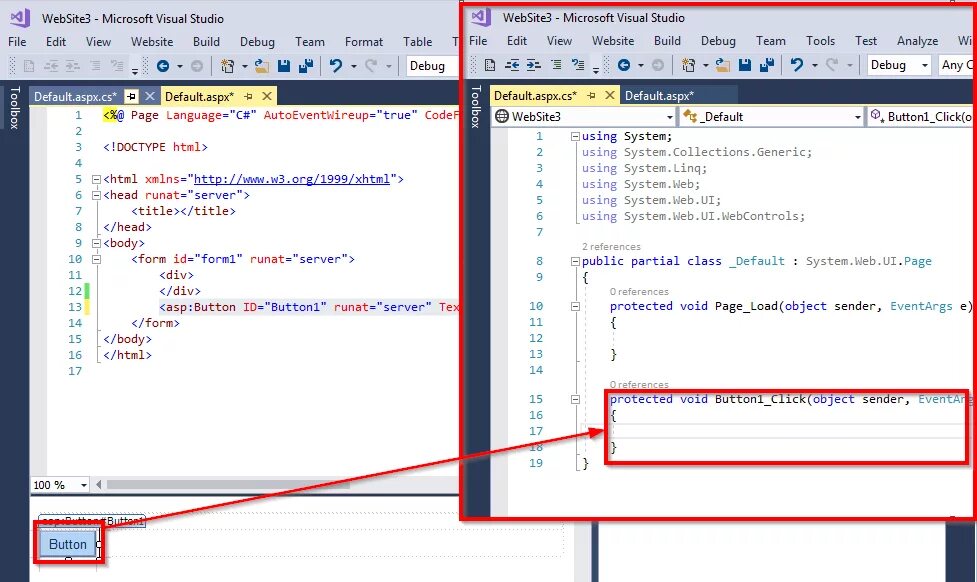This screenshot has height=582, width=977.
Task: Open the Table menu in the left window
Action: tap(417, 42)
